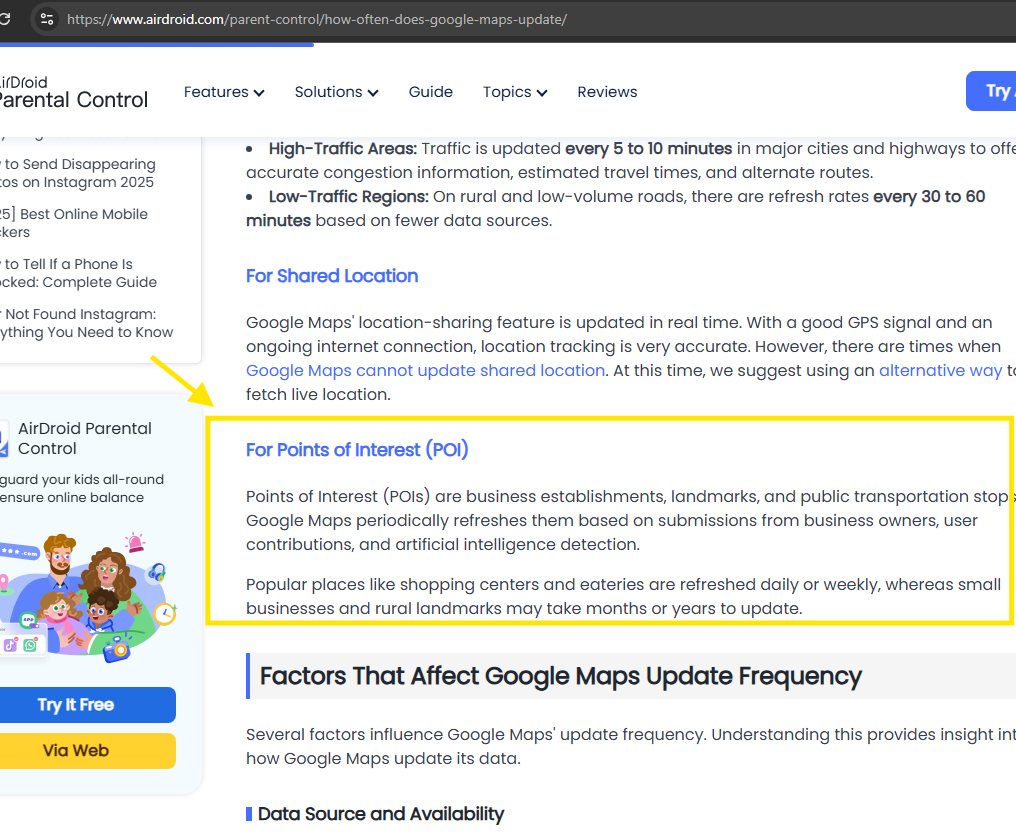Go to the Guide page
1016x834 pixels.
coord(430,92)
